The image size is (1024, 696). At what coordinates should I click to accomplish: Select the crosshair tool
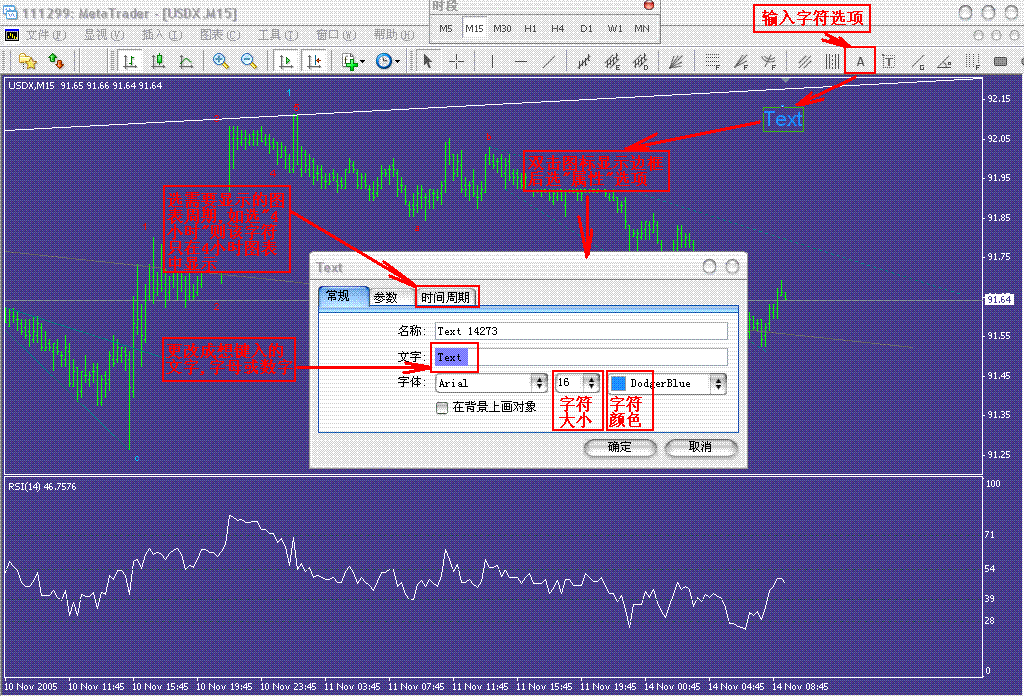tap(456, 61)
